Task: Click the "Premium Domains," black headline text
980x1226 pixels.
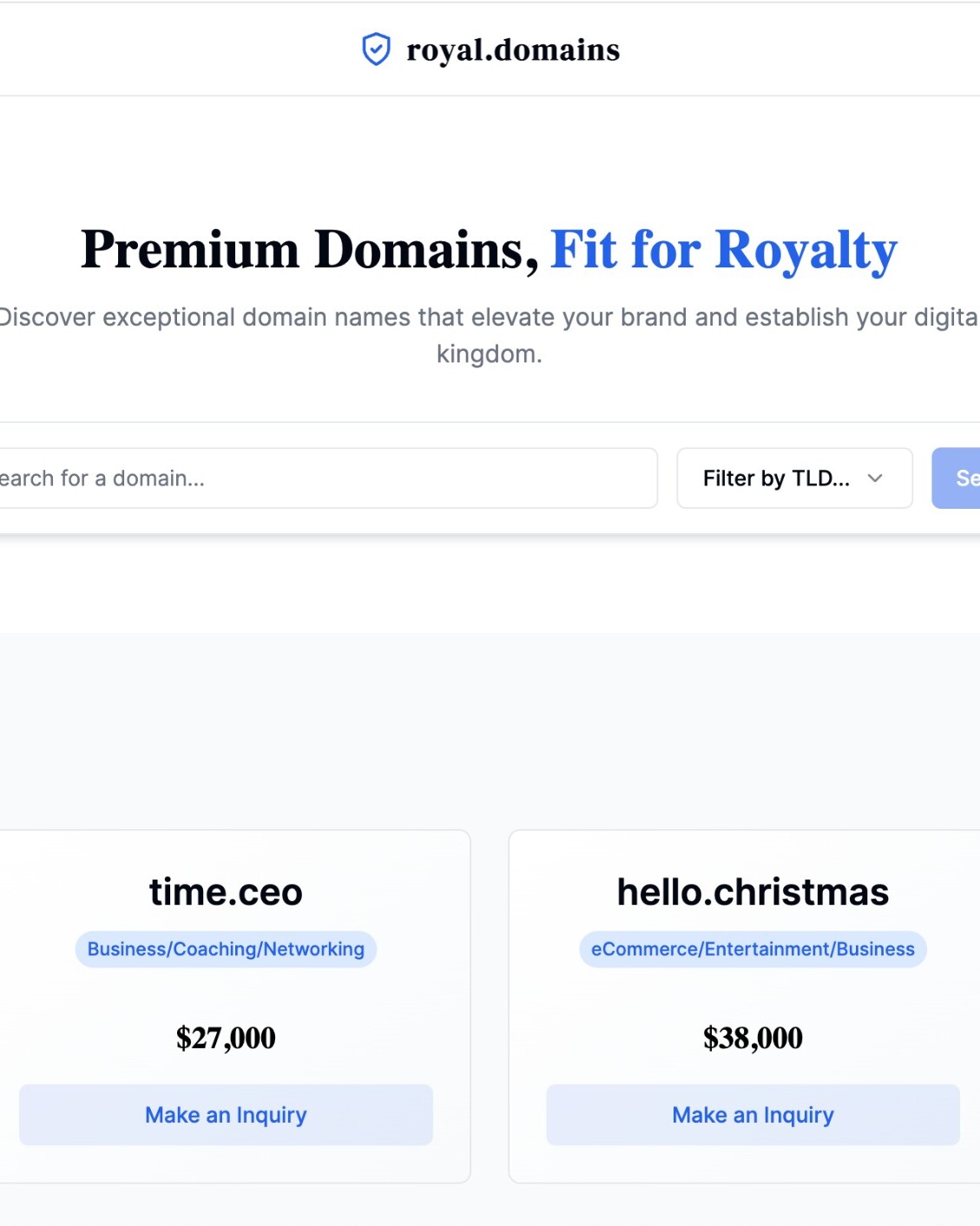Action: pyautogui.click(x=310, y=250)
